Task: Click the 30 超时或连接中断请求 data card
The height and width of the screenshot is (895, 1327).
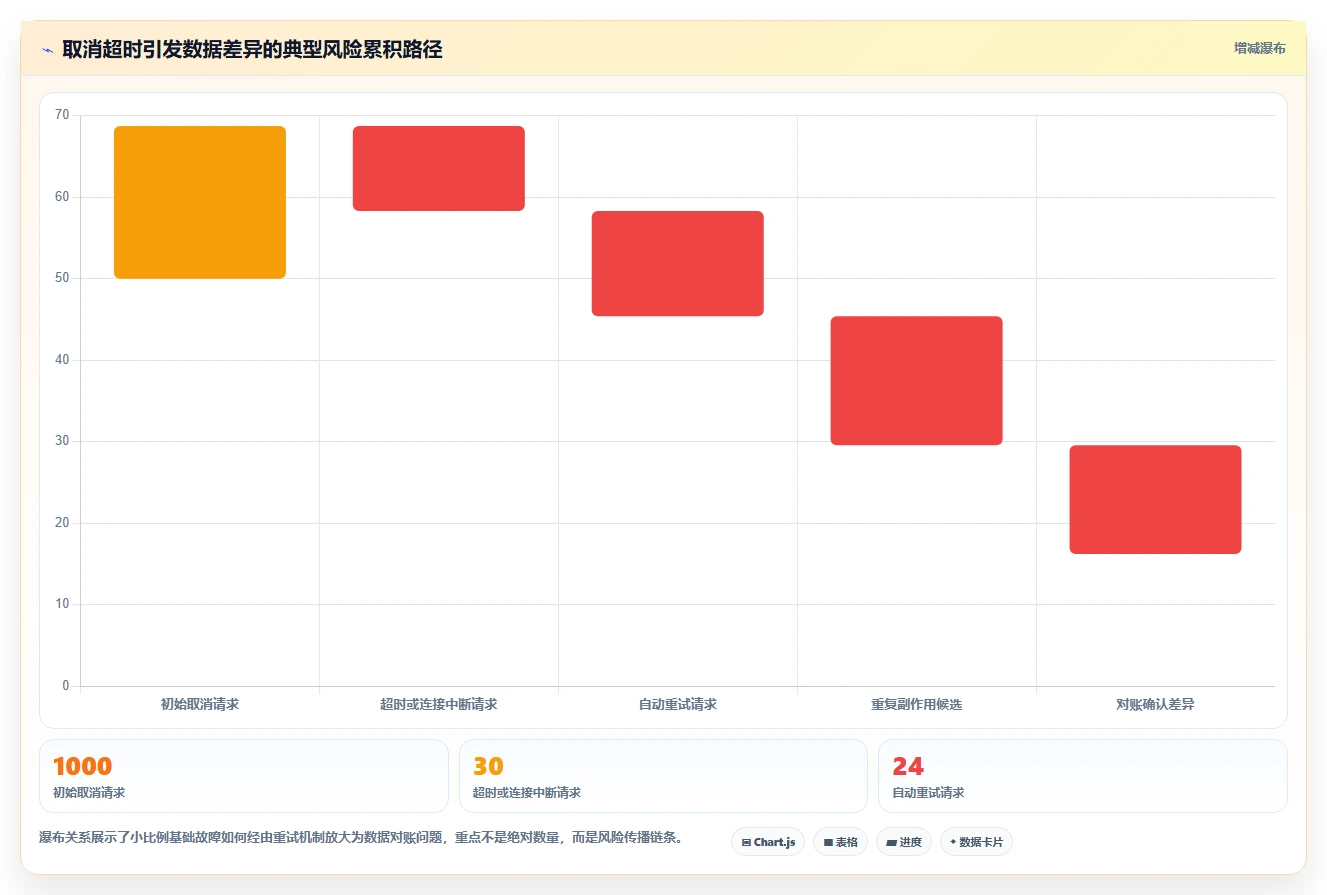Action: pyautogui.click(x=663, y=776)
